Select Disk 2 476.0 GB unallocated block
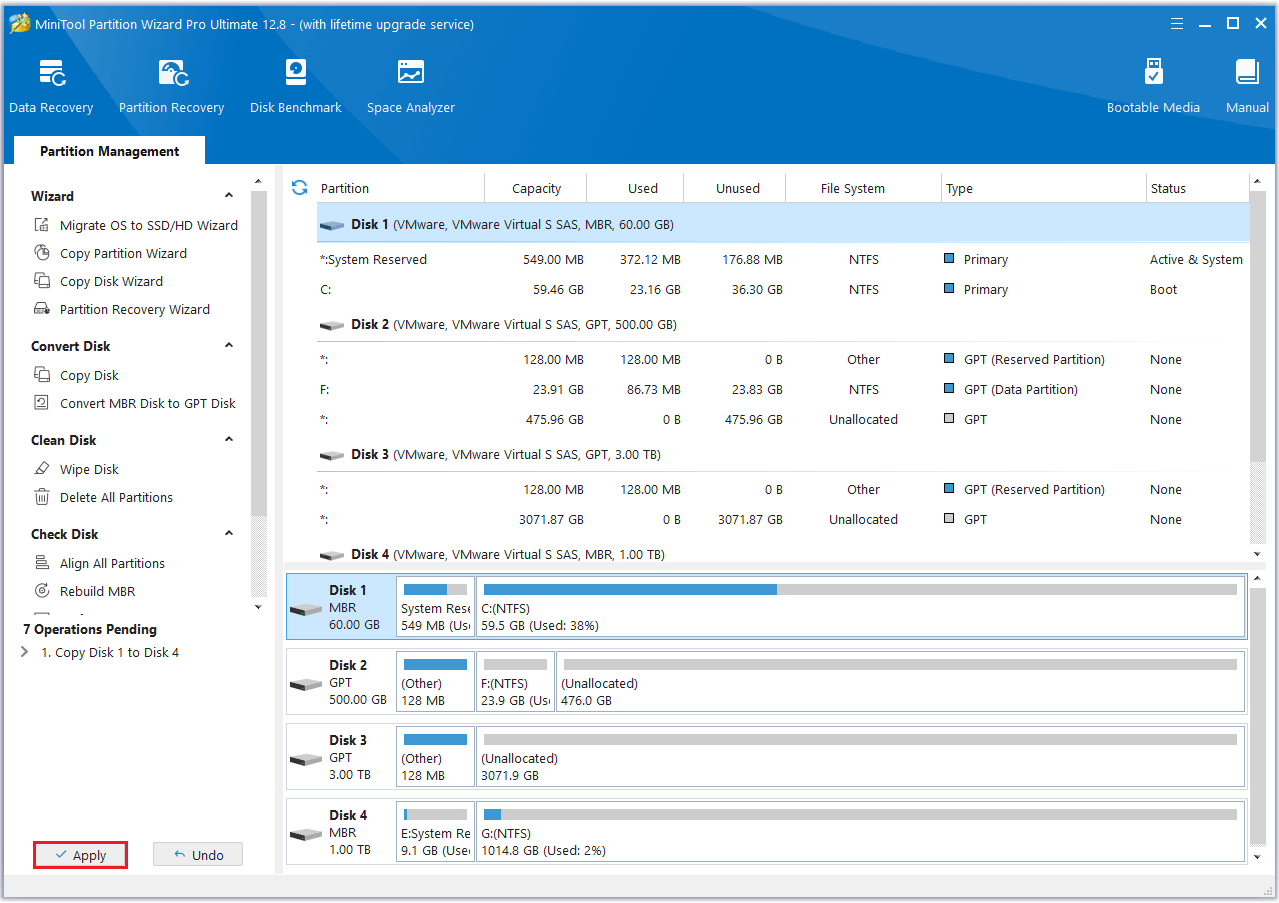 coord(901,682)
